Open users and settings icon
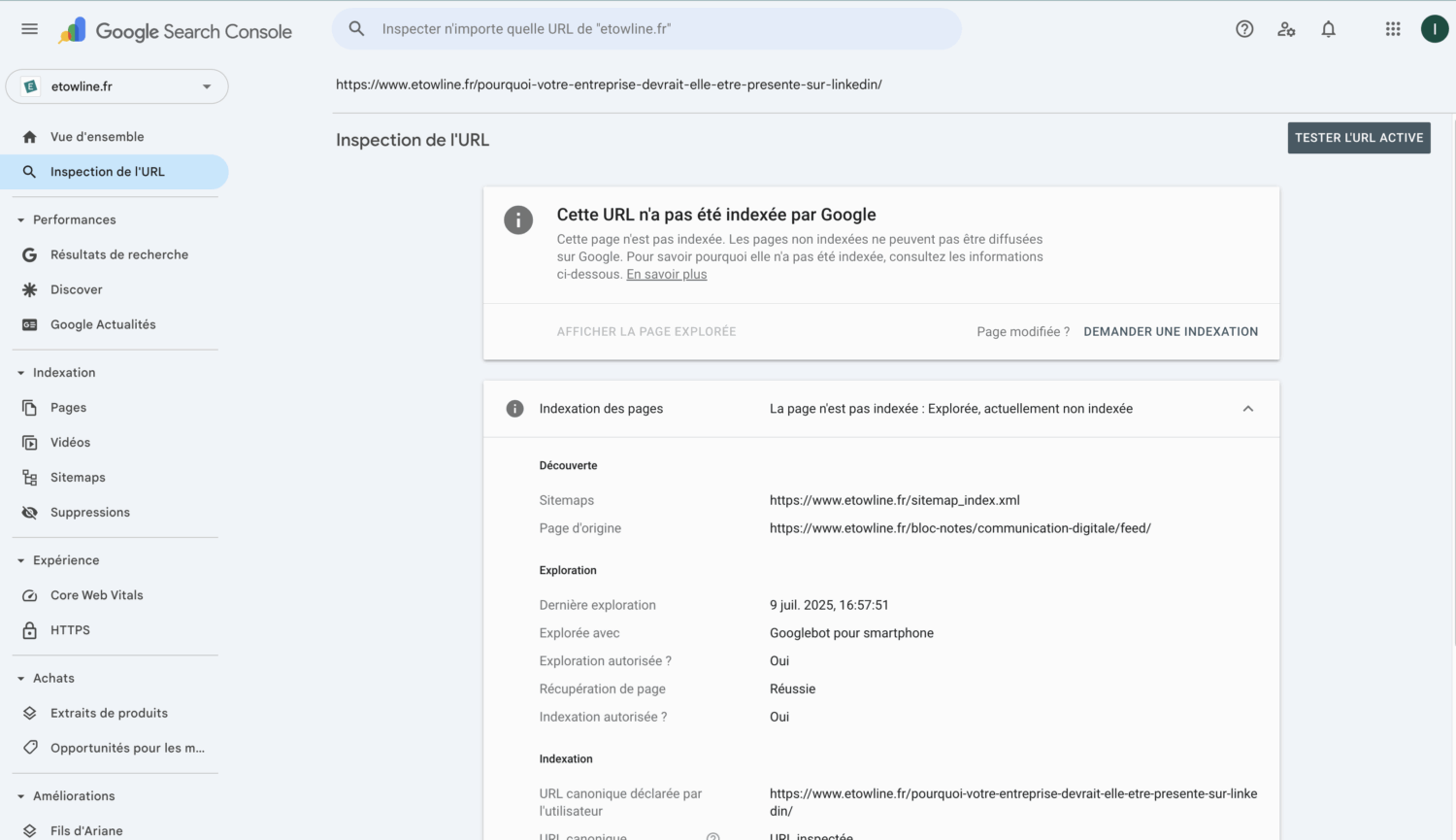1456x840 pixels. pyautogui.click(x=1286, y=29)
